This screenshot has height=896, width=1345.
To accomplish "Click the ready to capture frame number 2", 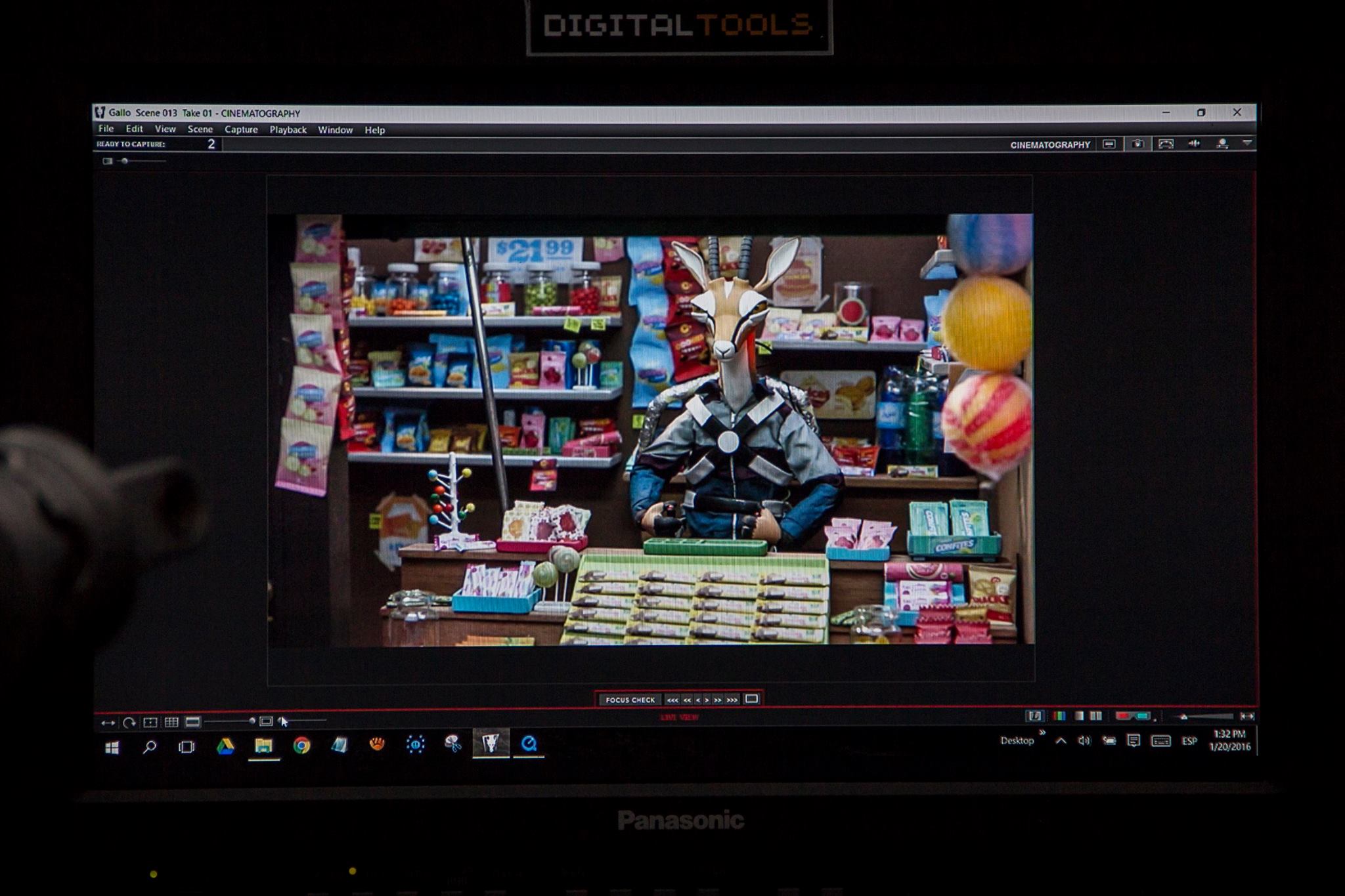I will pos(211,144).
